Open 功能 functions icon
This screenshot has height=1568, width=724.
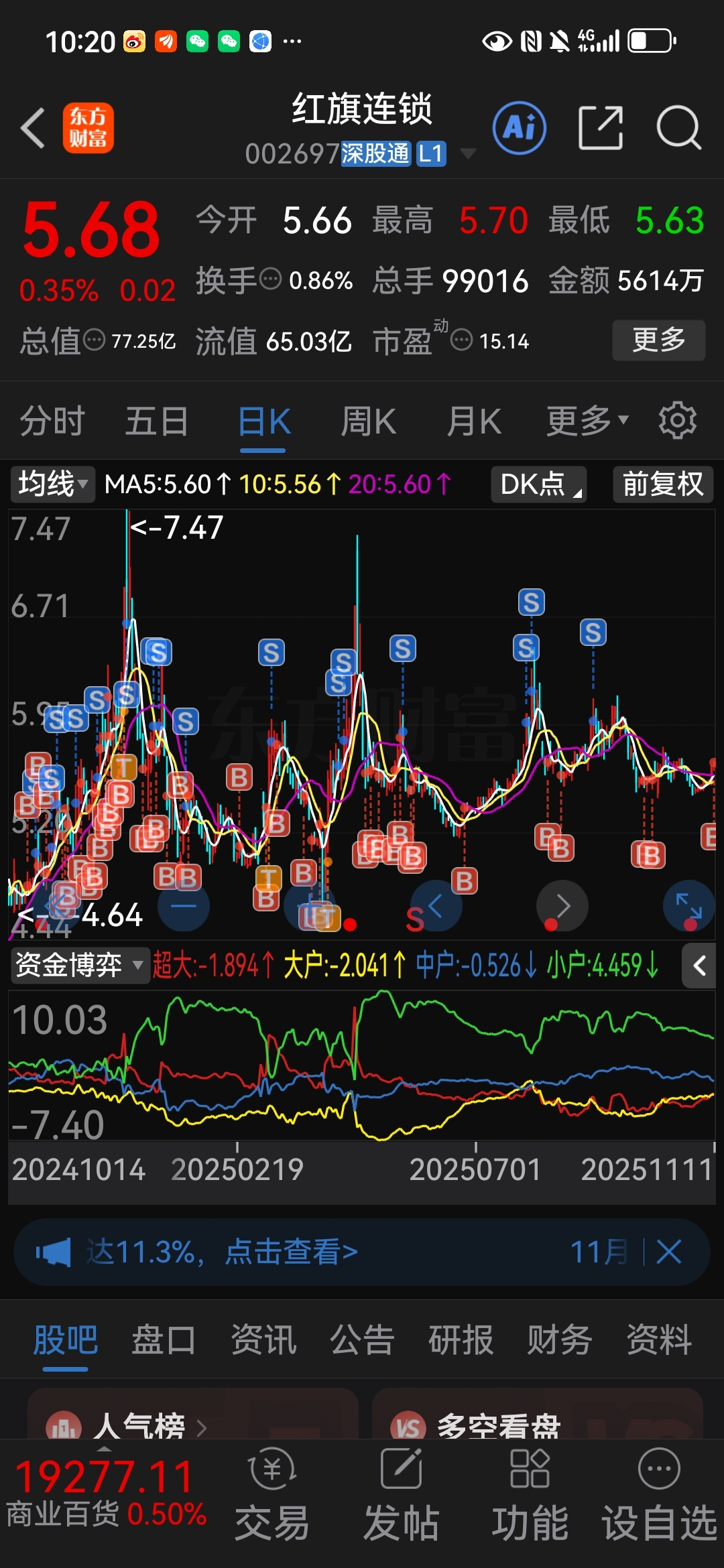point(530,1495)
